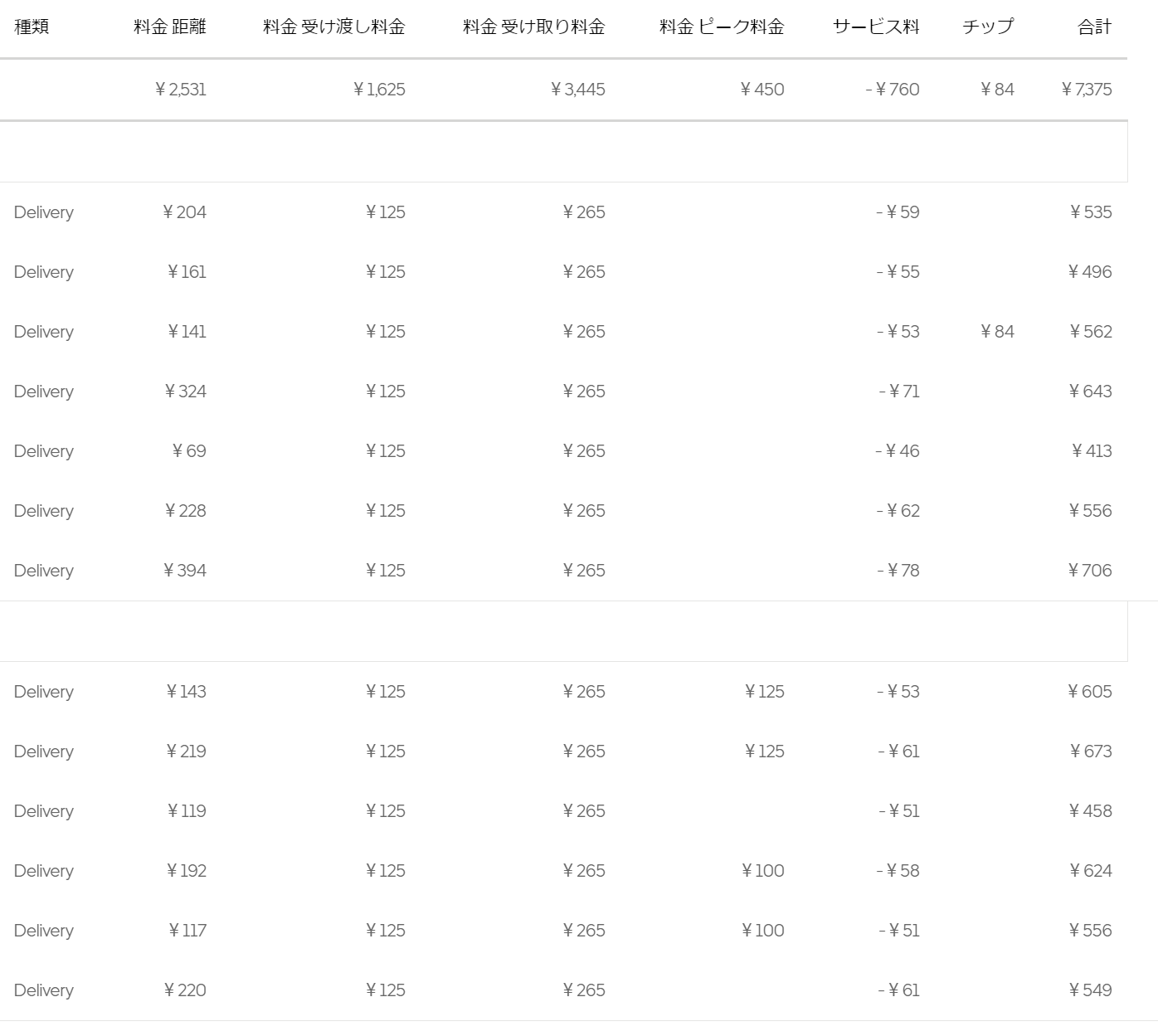This screenshot has width=1158, height=1036.
Task: Select the summary peak fee ¥450
Action: pyautogui.click(x=762, y=90)
